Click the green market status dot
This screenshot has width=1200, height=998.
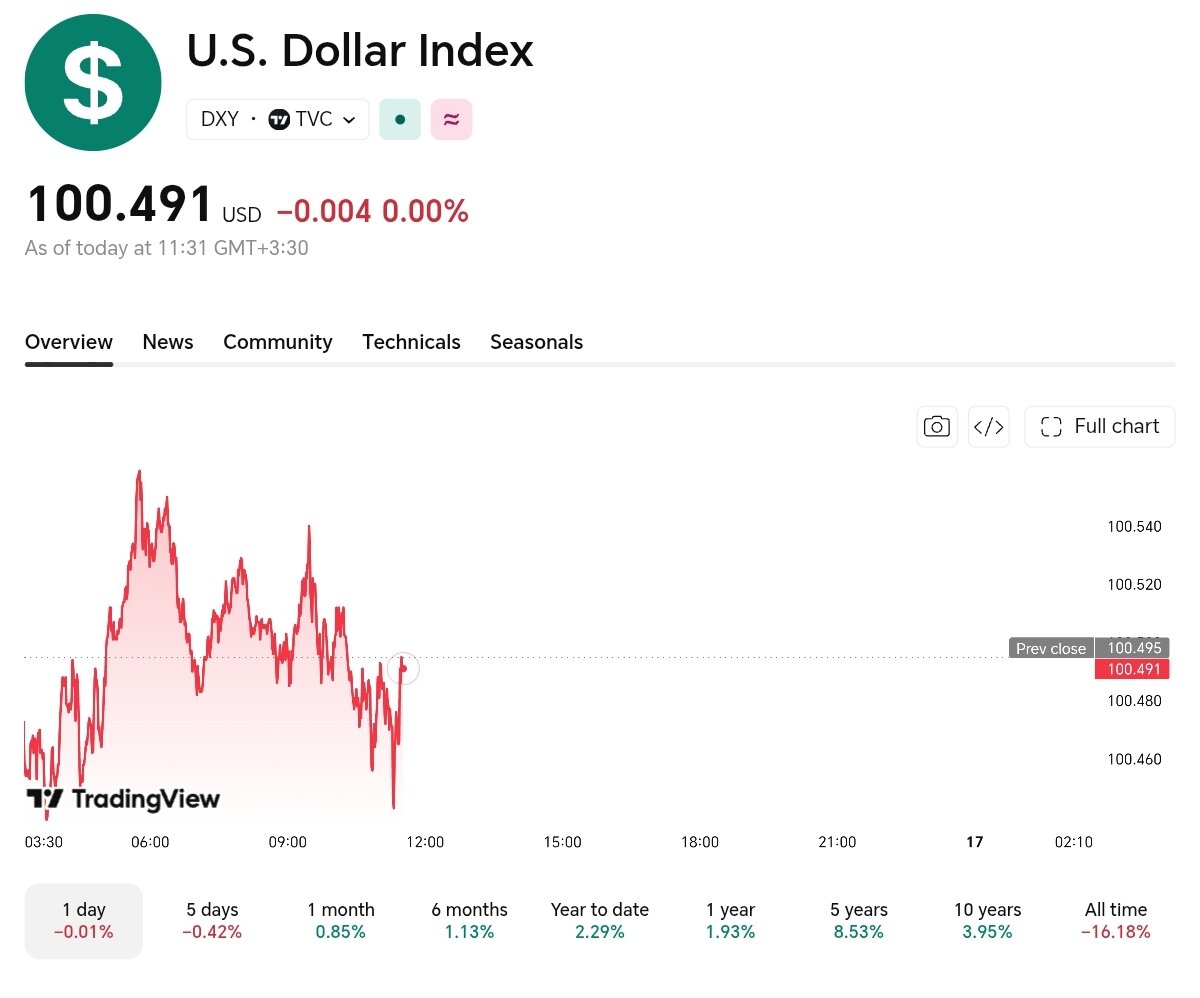click(x=400, y=120)
